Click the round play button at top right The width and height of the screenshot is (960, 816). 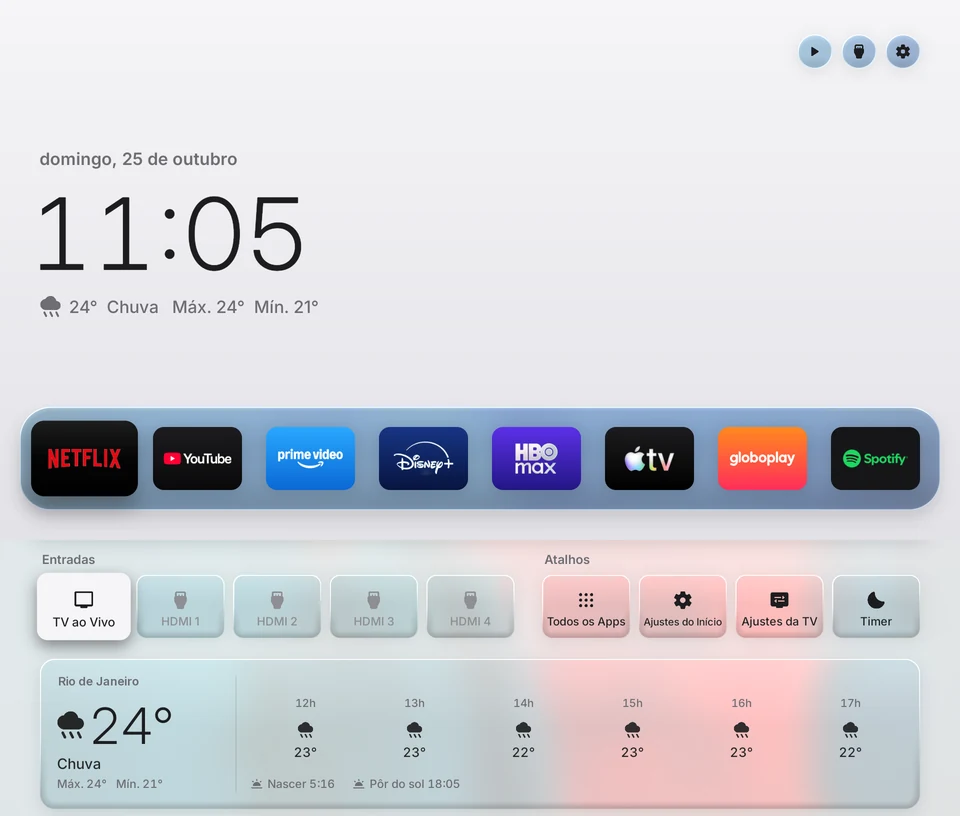[815, 51]
